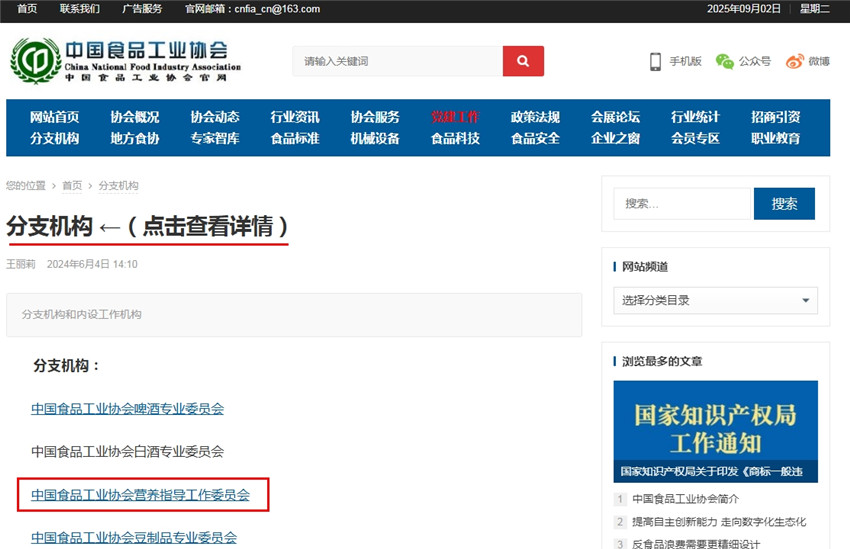This screenshot has width=850, height=549.
Task: Open the red 党建工作 menu item
Action: click(x=455, y=117)
